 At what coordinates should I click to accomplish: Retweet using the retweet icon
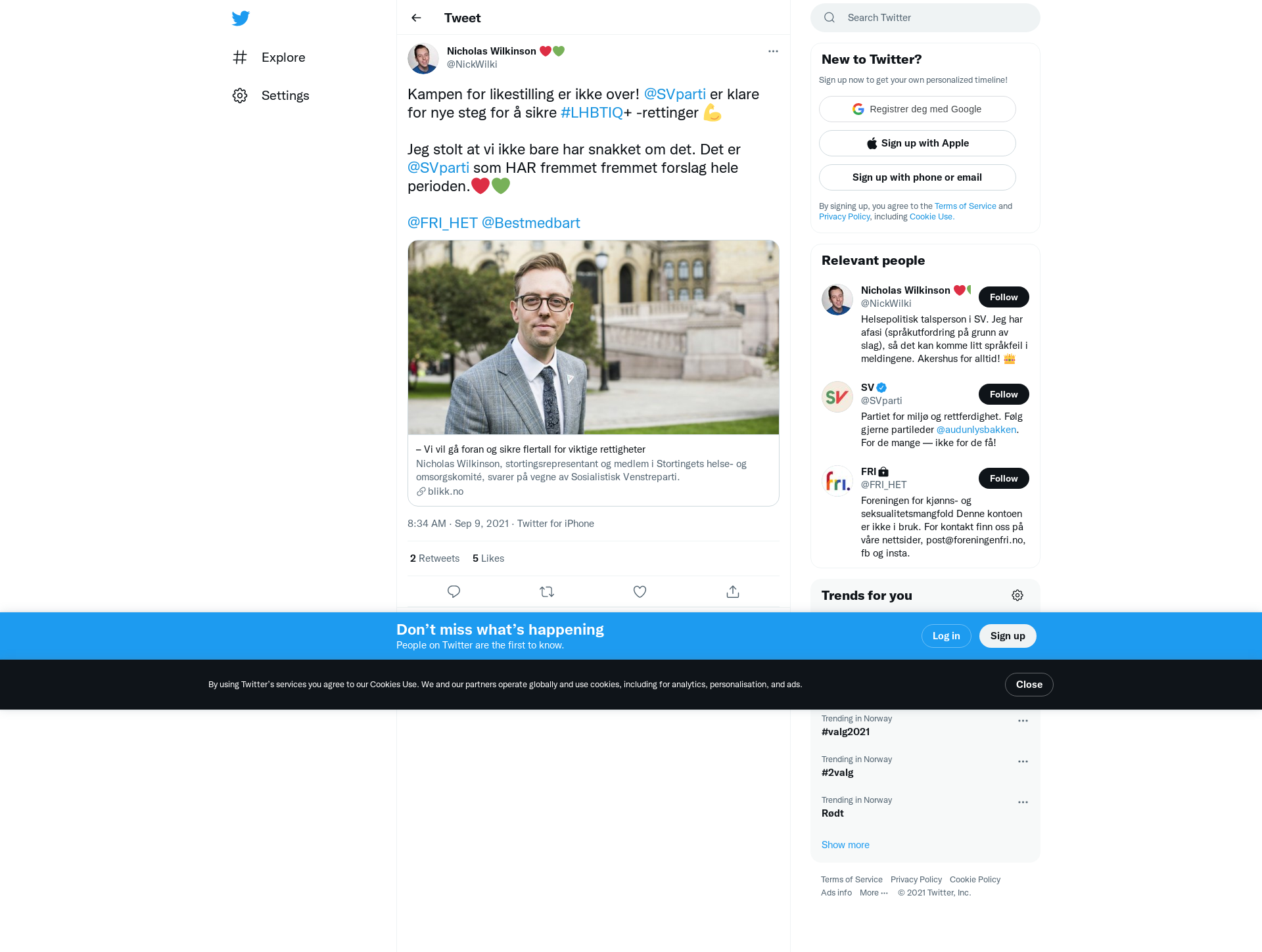(547, 591)
